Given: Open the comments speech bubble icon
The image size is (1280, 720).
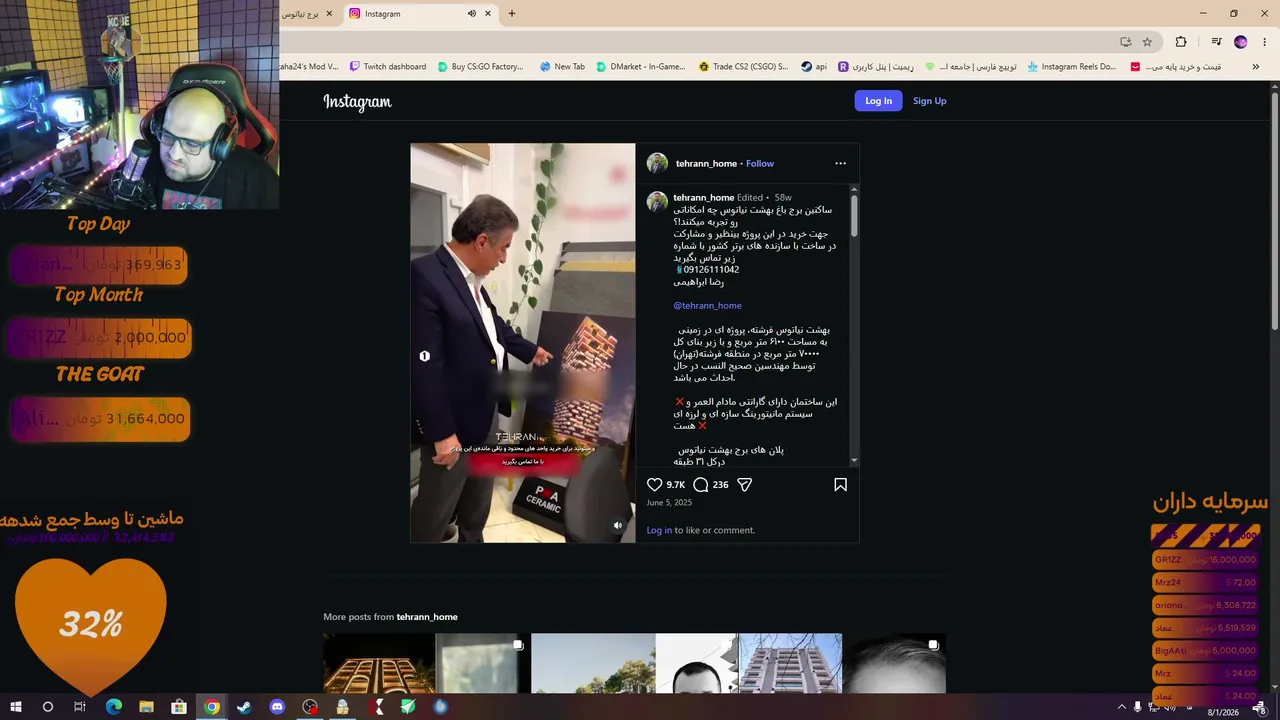Looking at the screenshot, I should [x=701, y=485].
